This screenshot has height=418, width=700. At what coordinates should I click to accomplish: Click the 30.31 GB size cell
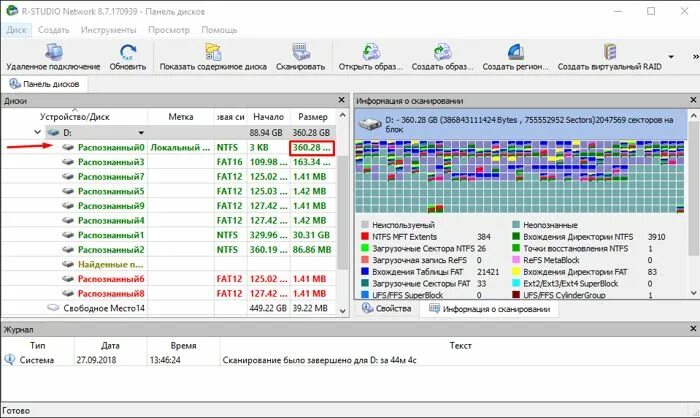coord(312,235)
